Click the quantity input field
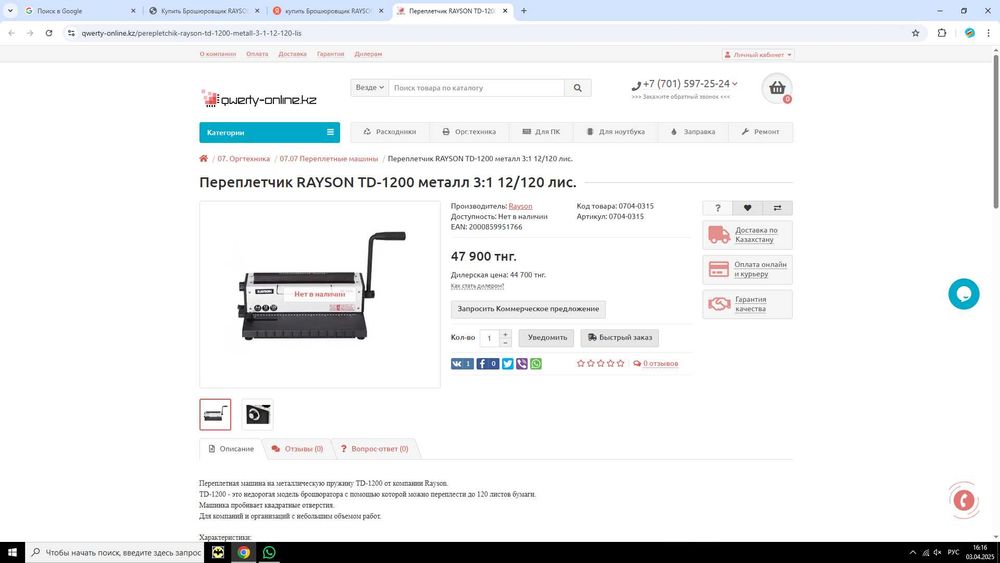This screenshot has width=1000, height=563. coord(490,338)
